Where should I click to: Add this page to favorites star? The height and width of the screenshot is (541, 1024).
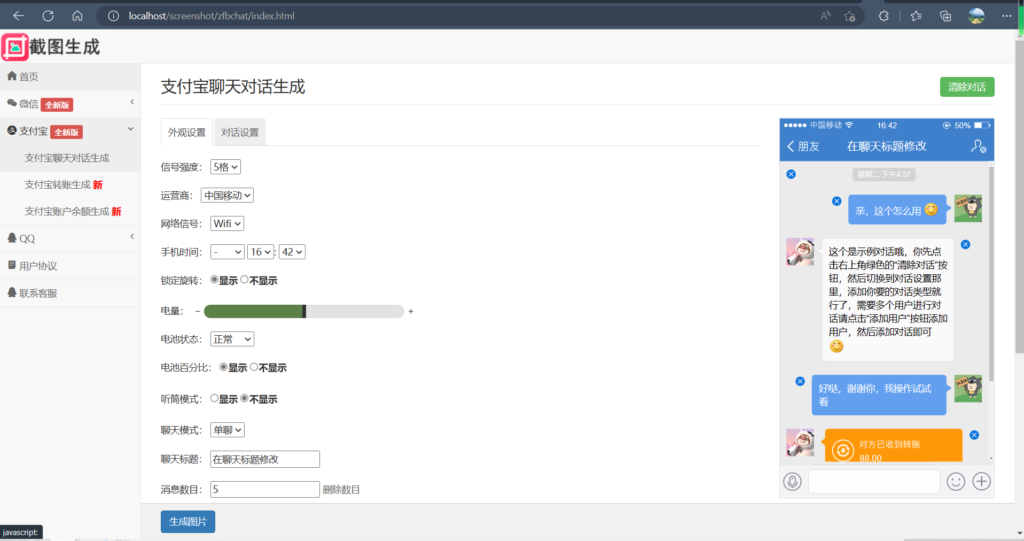[x=849, y=16]
